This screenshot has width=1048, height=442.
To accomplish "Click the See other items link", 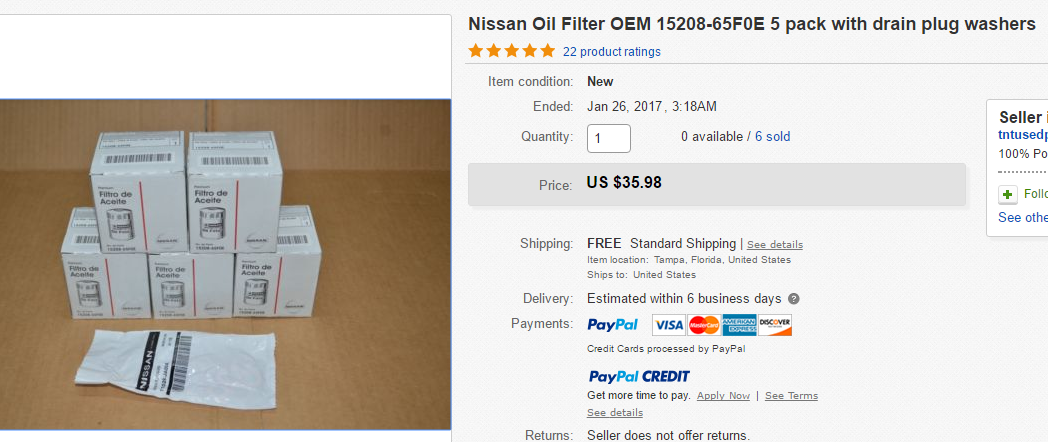I will [1023, 217].
